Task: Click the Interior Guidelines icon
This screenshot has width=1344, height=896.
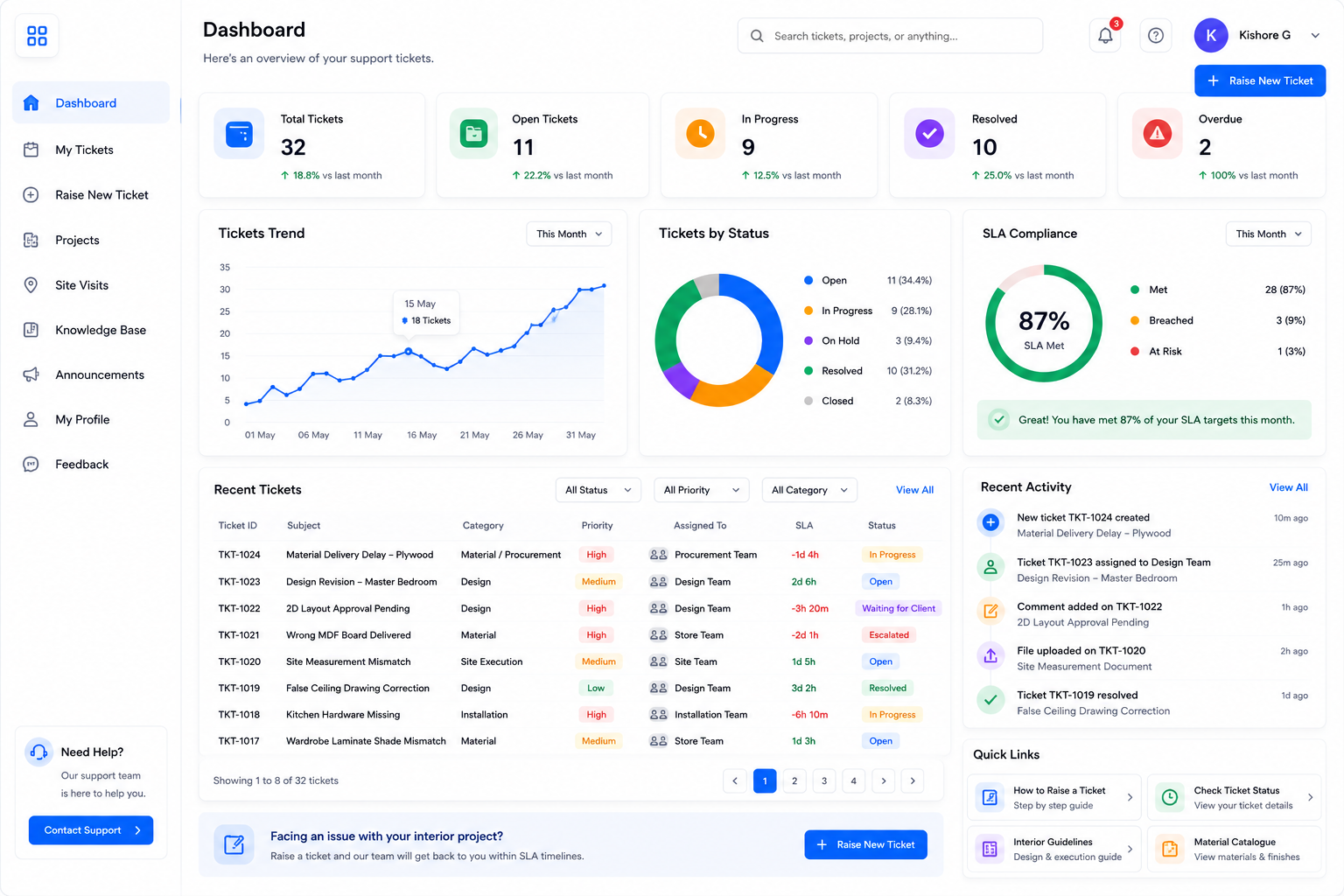Action: coord(990,849)
